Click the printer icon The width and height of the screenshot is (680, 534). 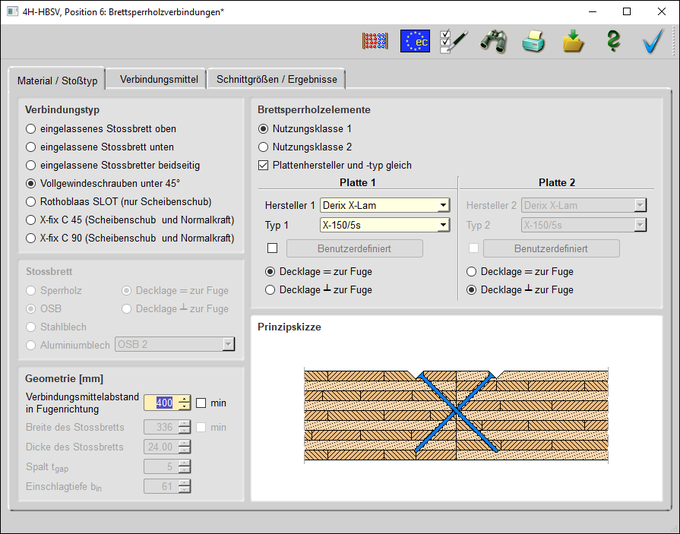(534, 41)
